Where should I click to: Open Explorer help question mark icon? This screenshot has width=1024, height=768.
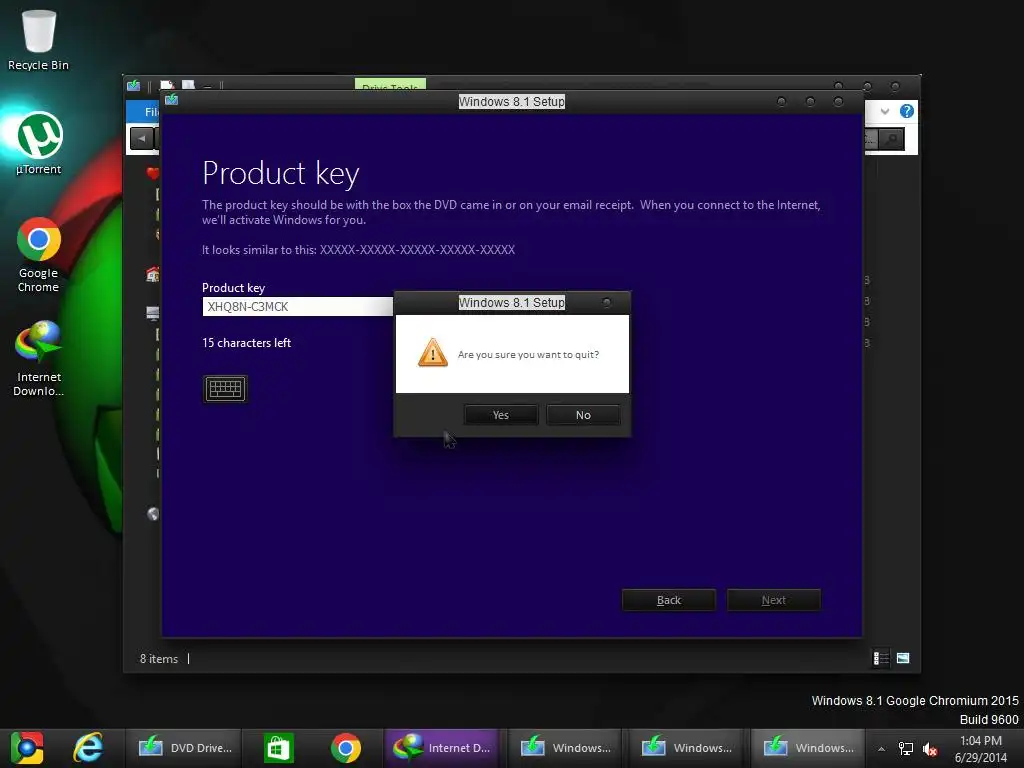pyautogui.click(x=906, y=111)
